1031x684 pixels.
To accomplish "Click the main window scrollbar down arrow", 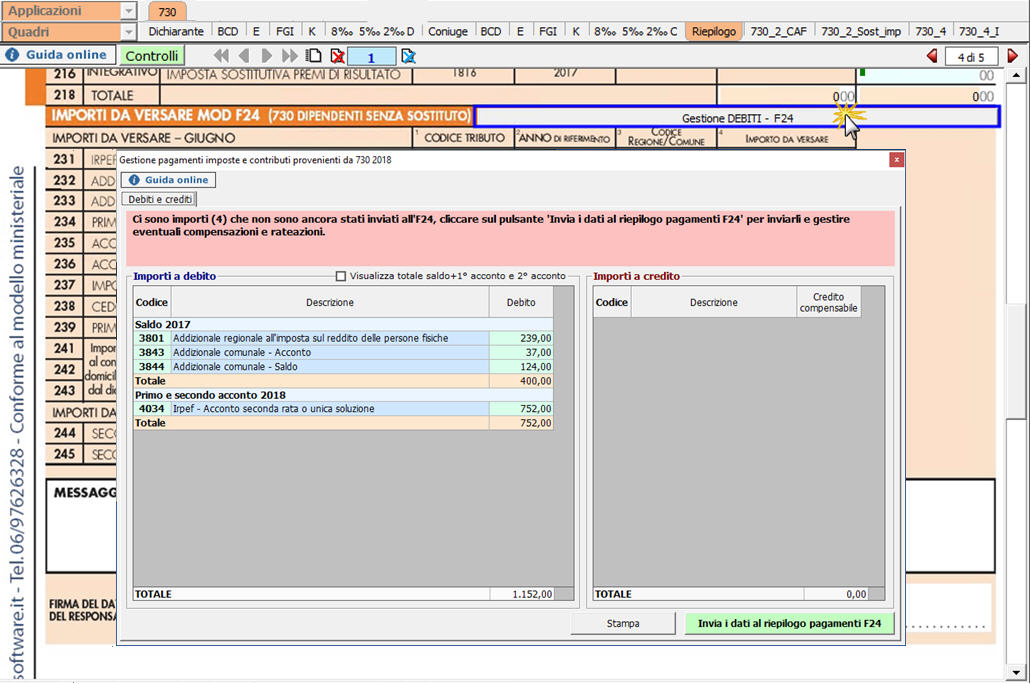I will (x=1017, y=672).
